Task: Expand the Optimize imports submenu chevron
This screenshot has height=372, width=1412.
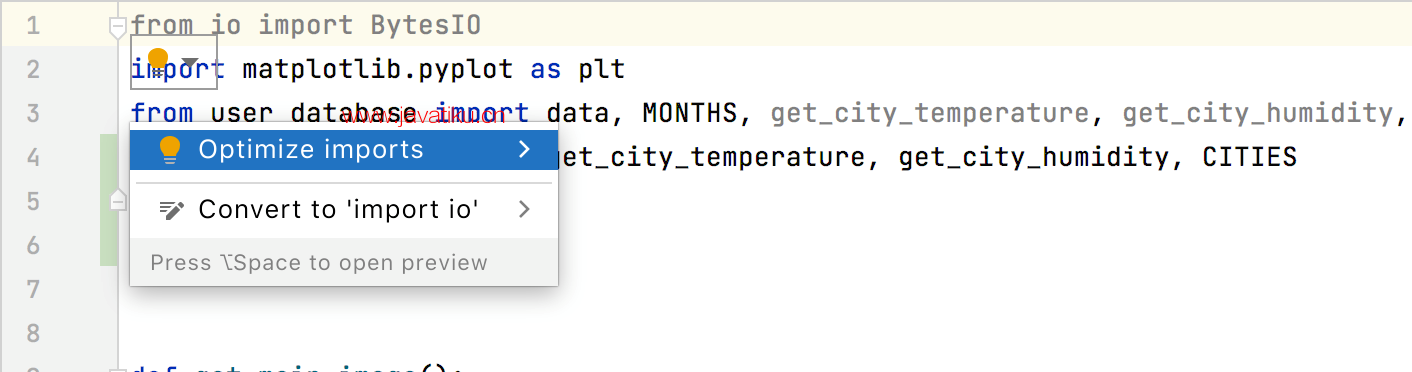Action: 524,150
